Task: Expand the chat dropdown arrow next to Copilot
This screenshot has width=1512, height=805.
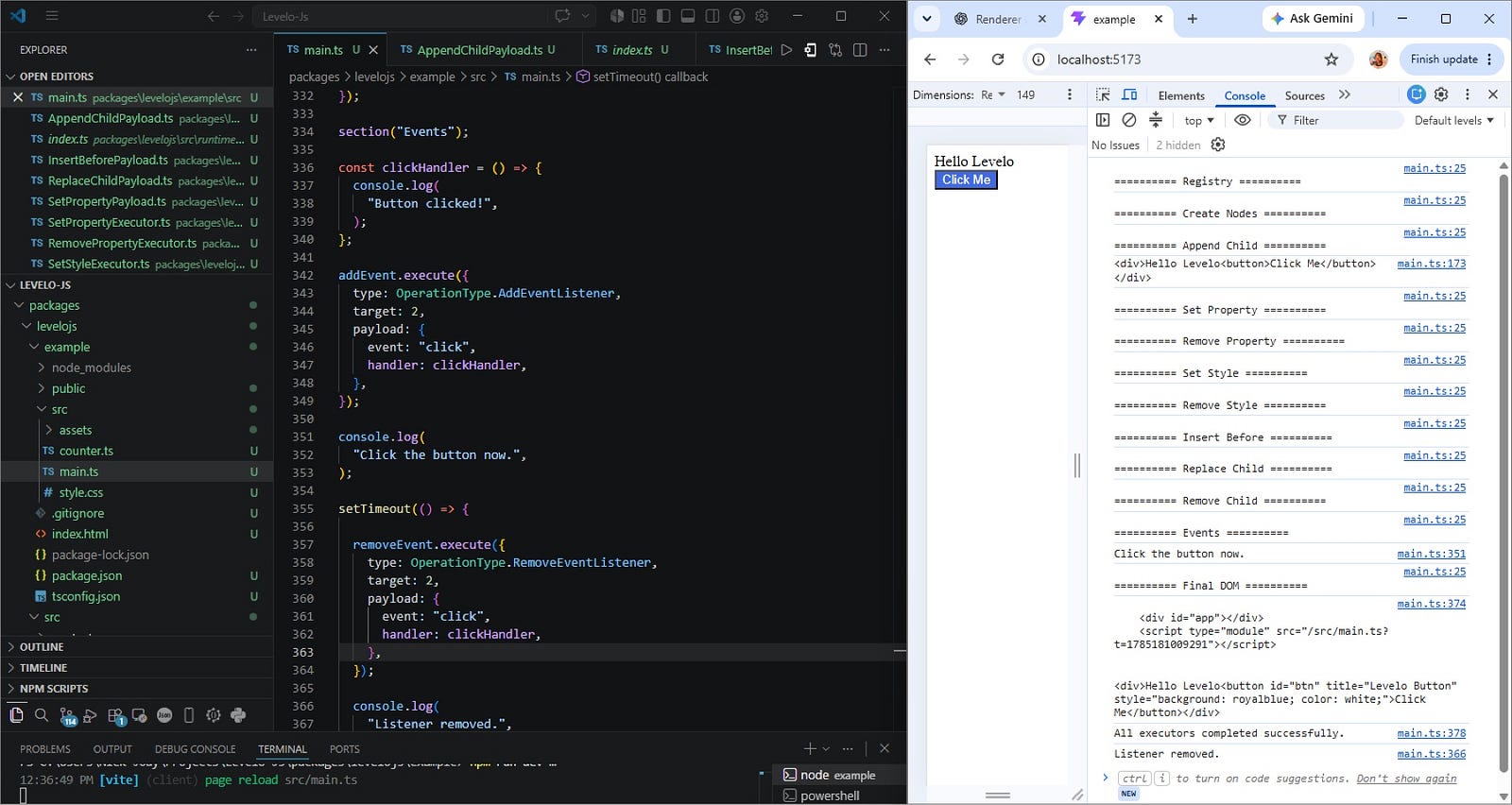Action: click(585, 16)
